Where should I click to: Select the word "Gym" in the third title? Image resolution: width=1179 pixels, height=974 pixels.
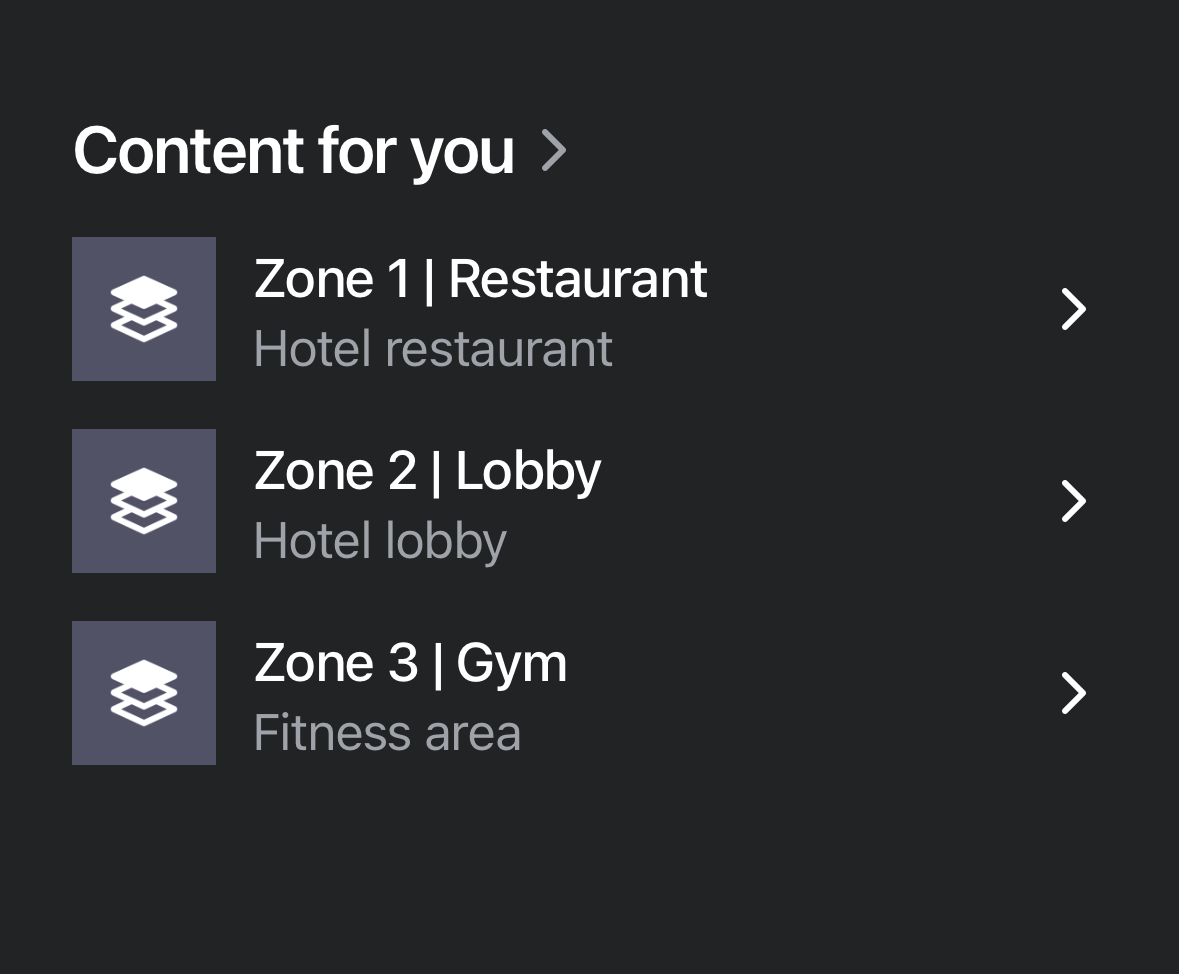512,665
